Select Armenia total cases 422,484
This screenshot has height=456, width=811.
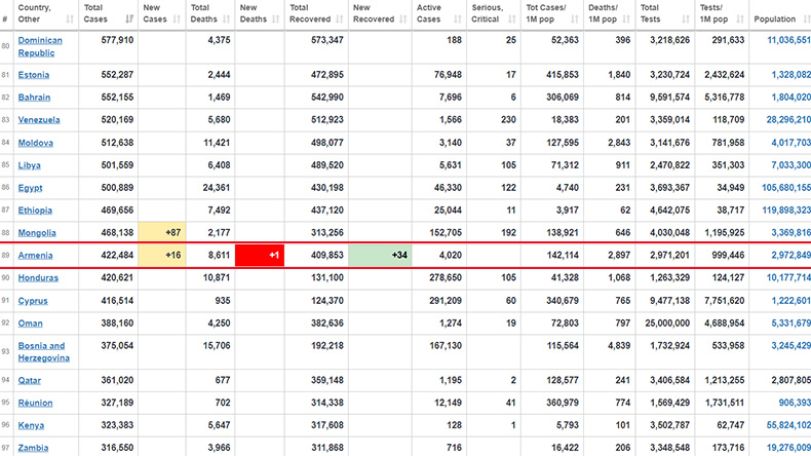tap(117, 255)
